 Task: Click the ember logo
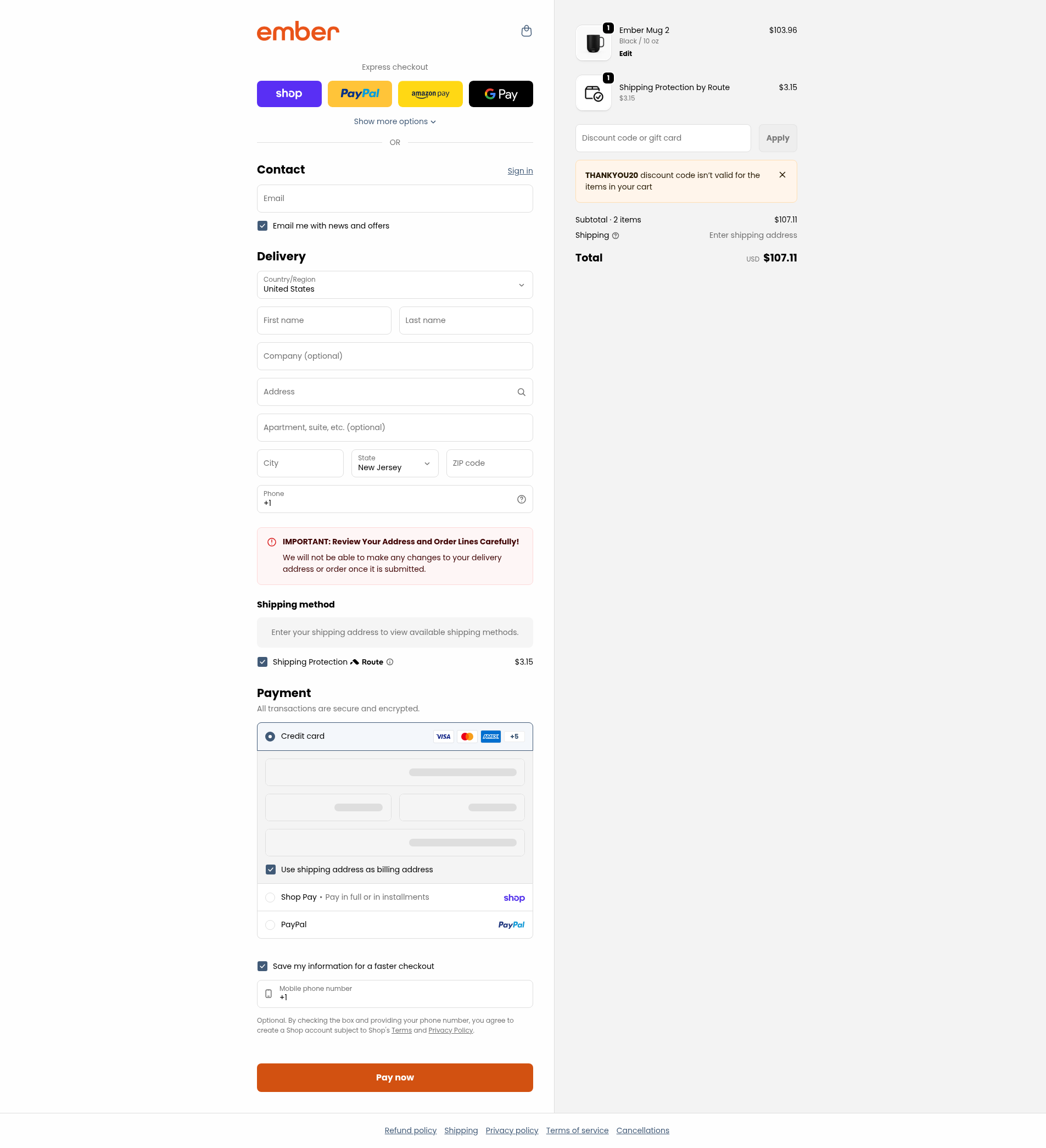[x=298, y=31]
